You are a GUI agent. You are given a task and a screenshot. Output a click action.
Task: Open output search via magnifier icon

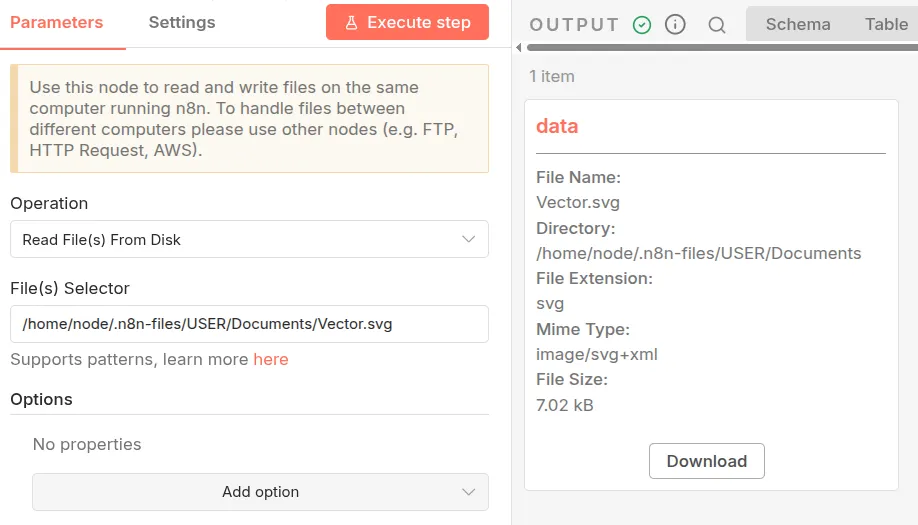(x=717, y=25)
